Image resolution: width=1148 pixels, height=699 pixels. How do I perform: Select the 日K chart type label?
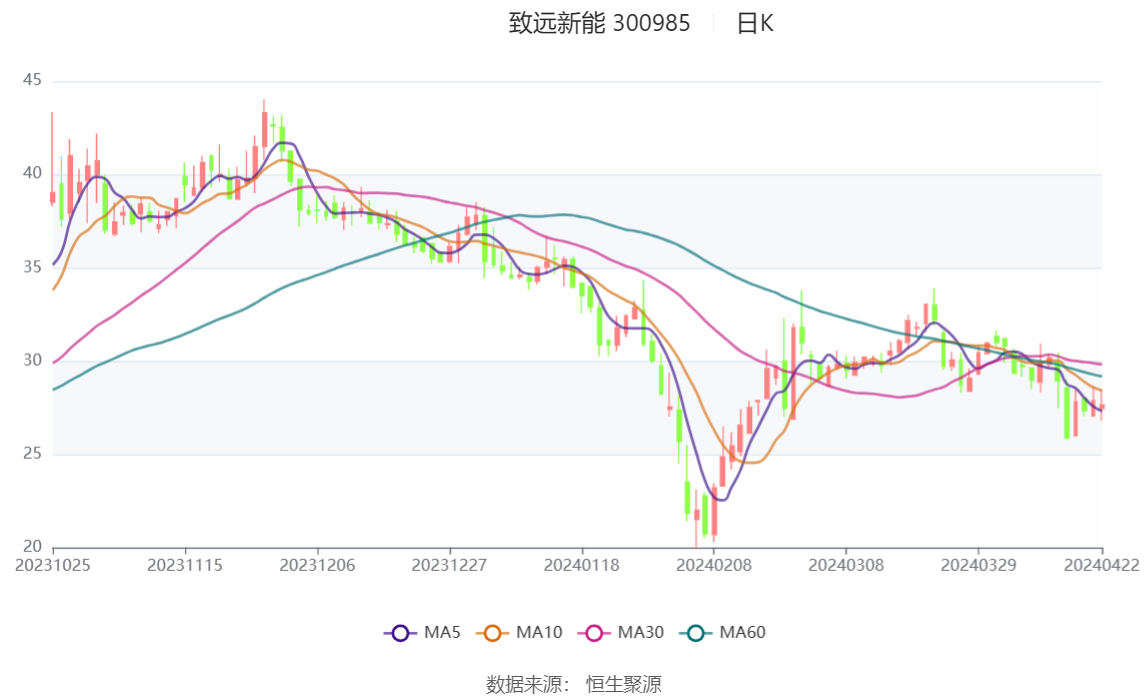pos(755,23)
